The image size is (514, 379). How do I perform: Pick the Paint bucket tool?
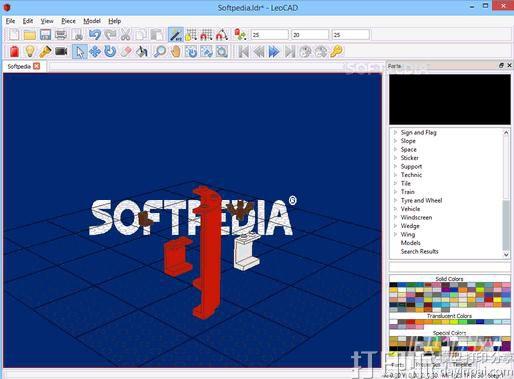(142, 52)
